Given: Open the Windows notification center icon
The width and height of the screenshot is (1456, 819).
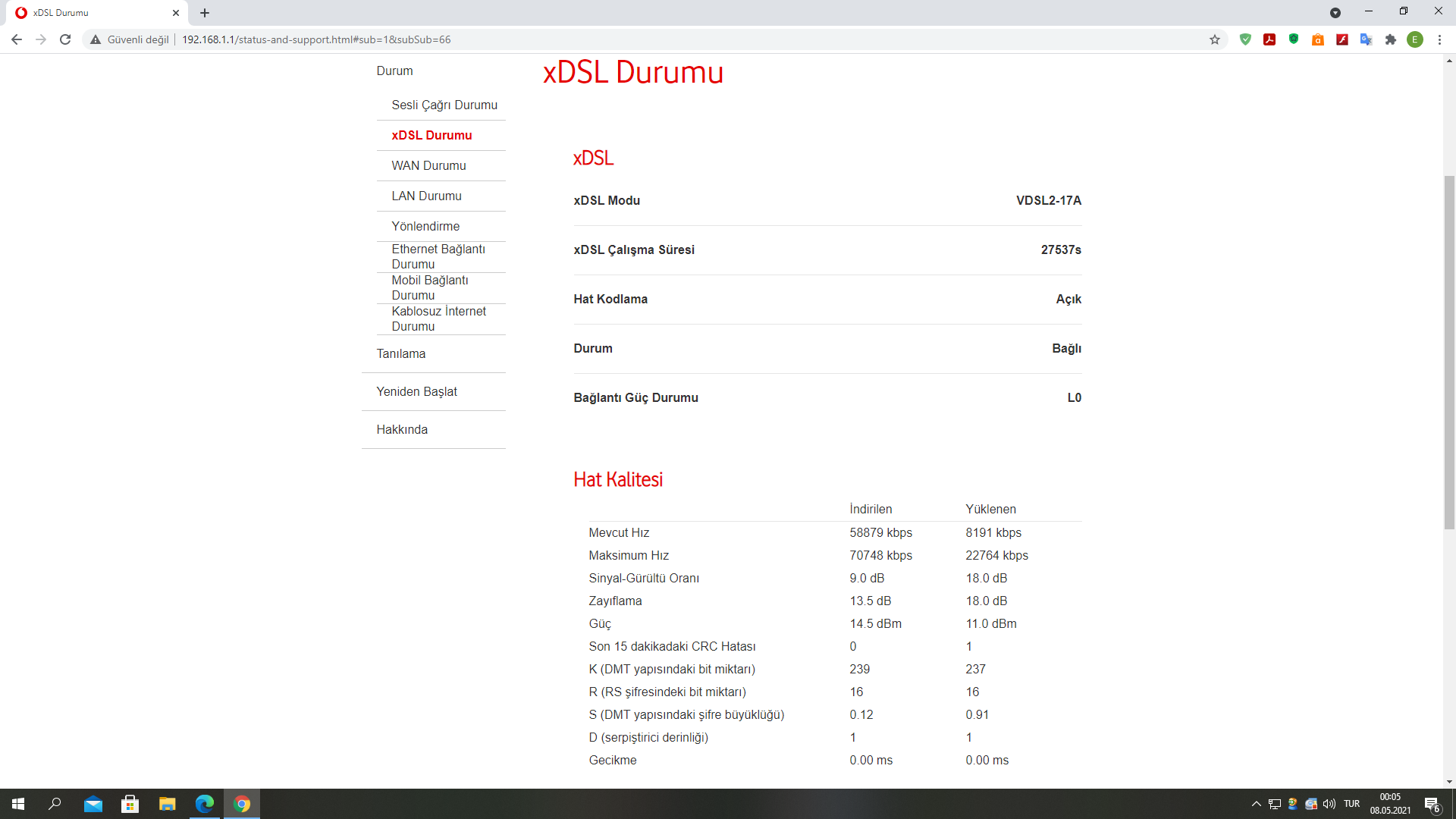Looking at the screenshot, I should (1432, 804).
